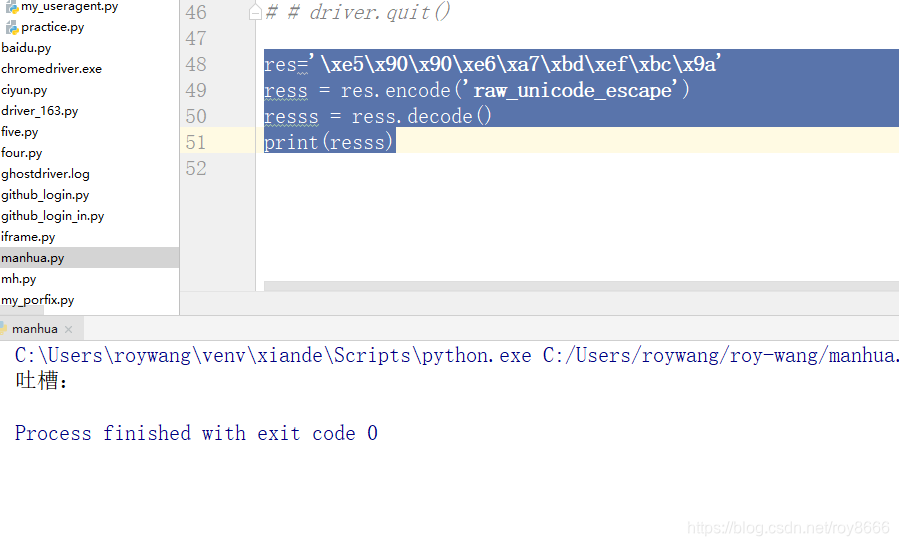Open iframe.py file
Screen dimensions: 899x546
pyautogui.click(x=28, y=237)
